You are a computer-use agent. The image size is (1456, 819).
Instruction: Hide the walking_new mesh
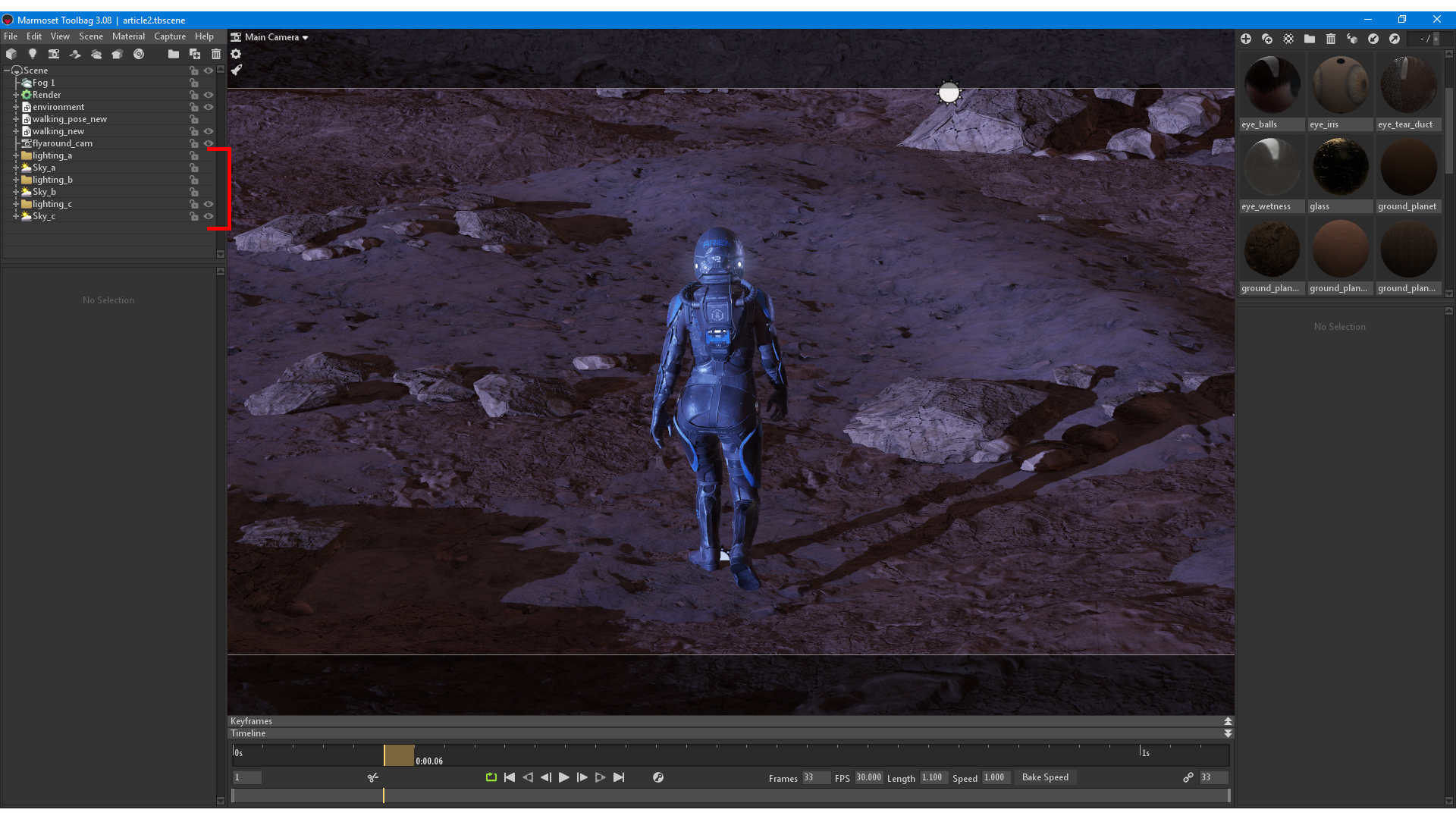point(209,131)
